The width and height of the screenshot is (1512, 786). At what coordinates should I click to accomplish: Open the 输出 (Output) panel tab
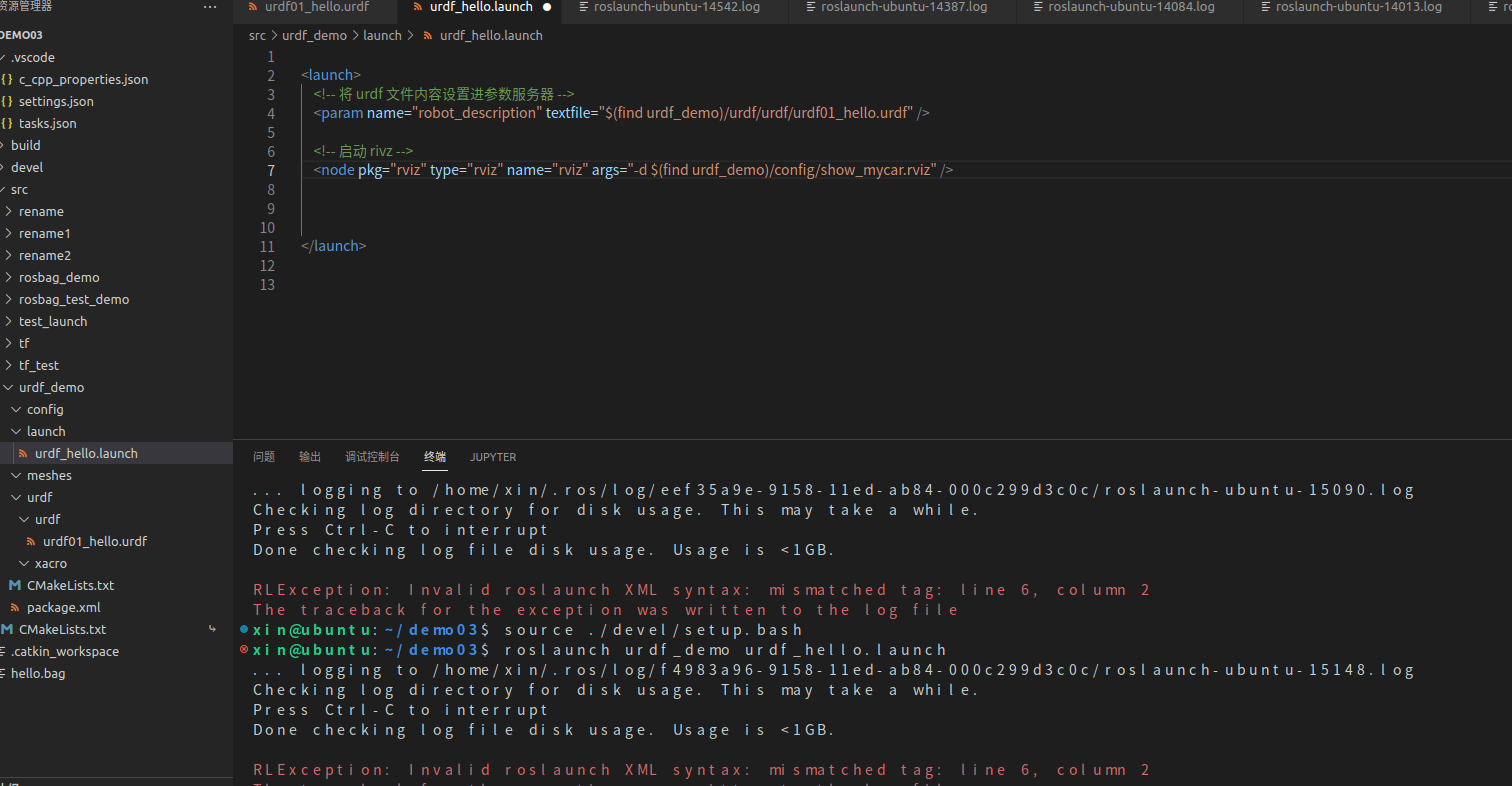pos(310,457)
